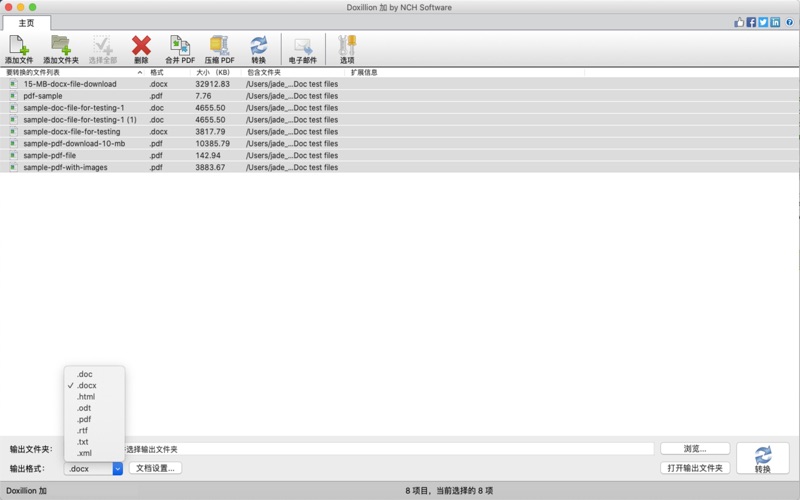
Task: Open the Merge PDF (合并 PDF) tool
Action: pyautogui.click(x=180, y=49)
